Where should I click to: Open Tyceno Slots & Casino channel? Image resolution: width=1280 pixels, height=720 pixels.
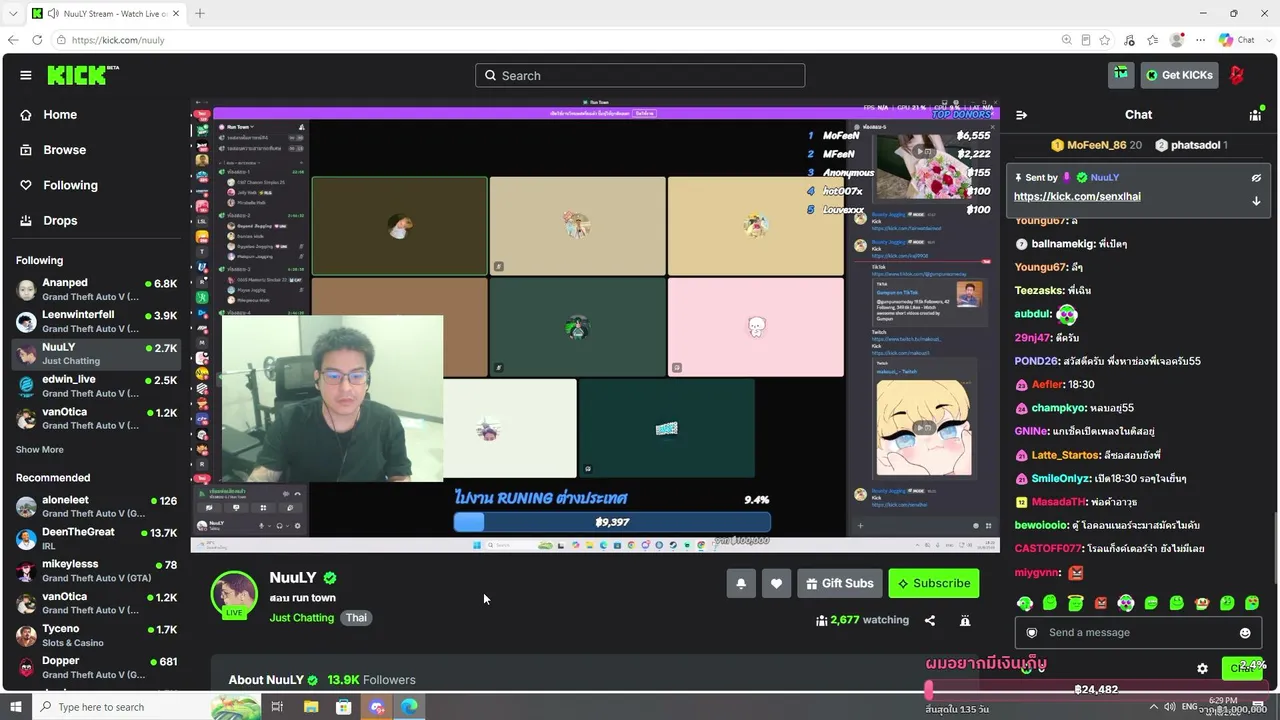coord(97,636)
